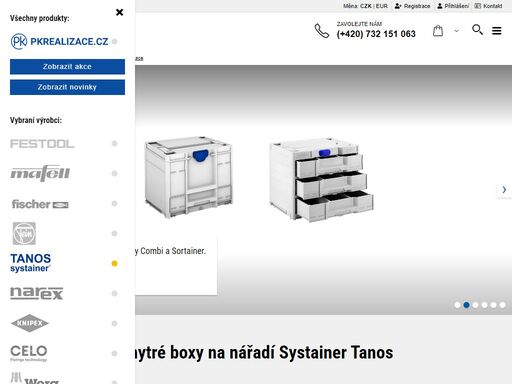Open the shopping bag cart icon

438,31
